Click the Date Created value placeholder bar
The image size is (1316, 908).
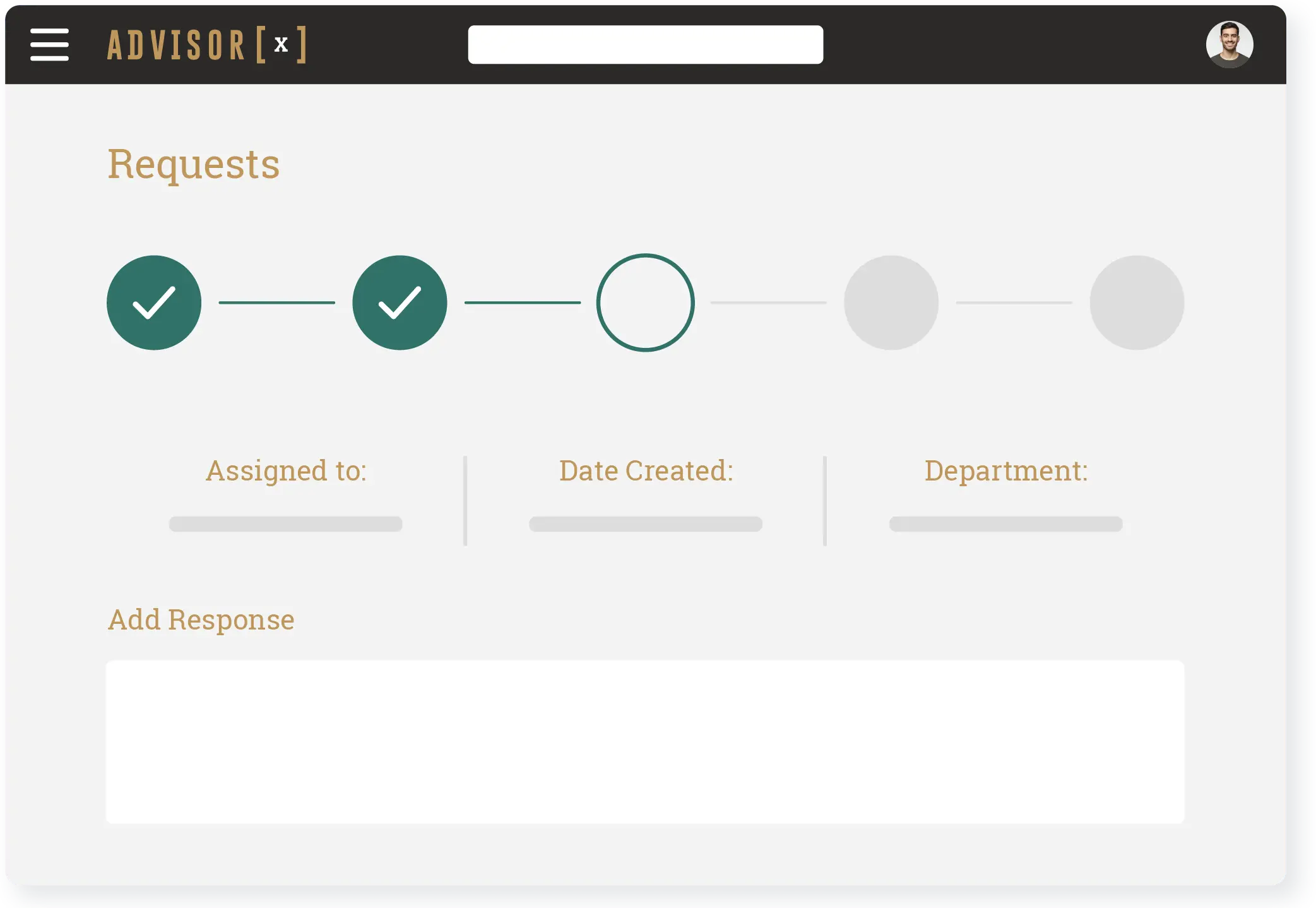[645, 524]
